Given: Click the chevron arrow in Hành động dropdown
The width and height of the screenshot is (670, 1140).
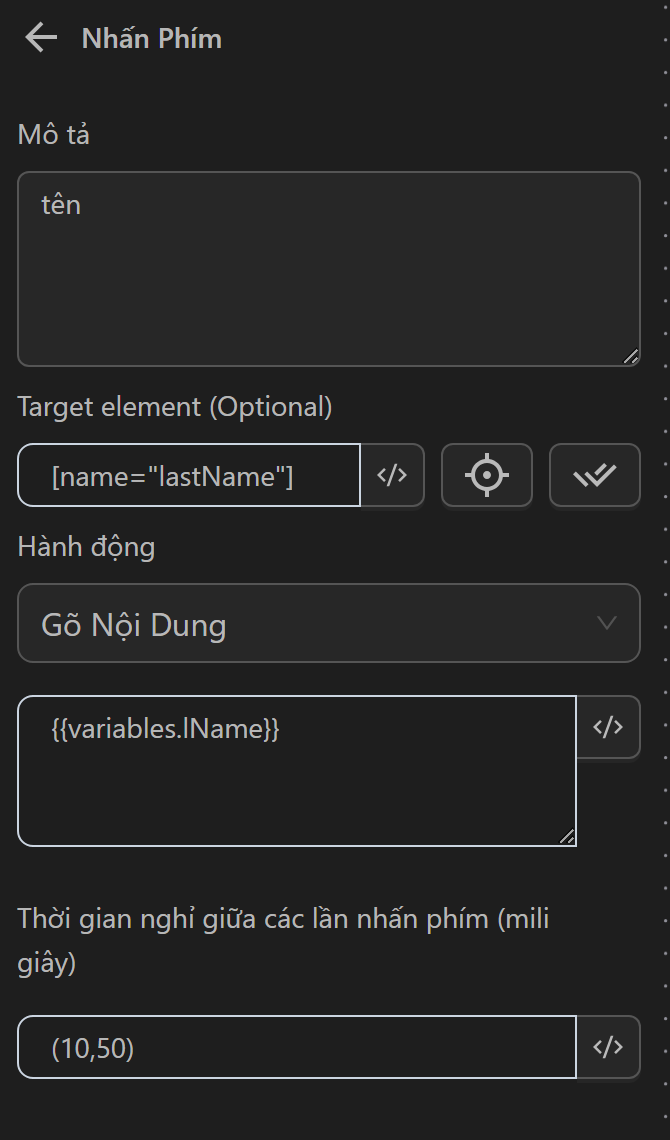Looking at the screenshot, I should [606, 624].
